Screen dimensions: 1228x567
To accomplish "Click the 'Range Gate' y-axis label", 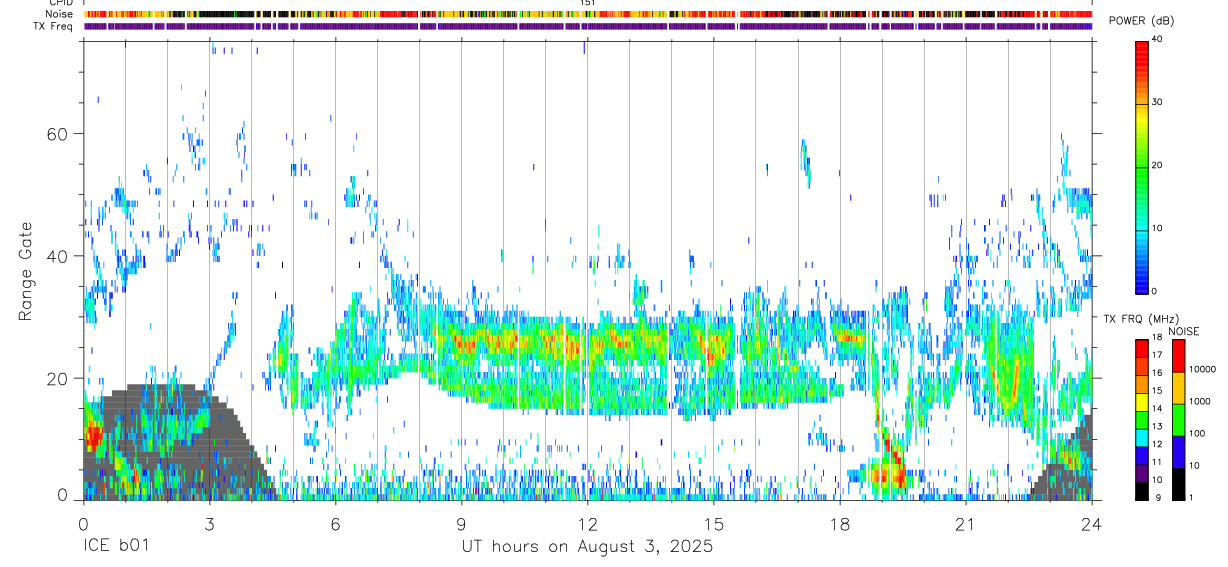I will [x=26, y=271].
